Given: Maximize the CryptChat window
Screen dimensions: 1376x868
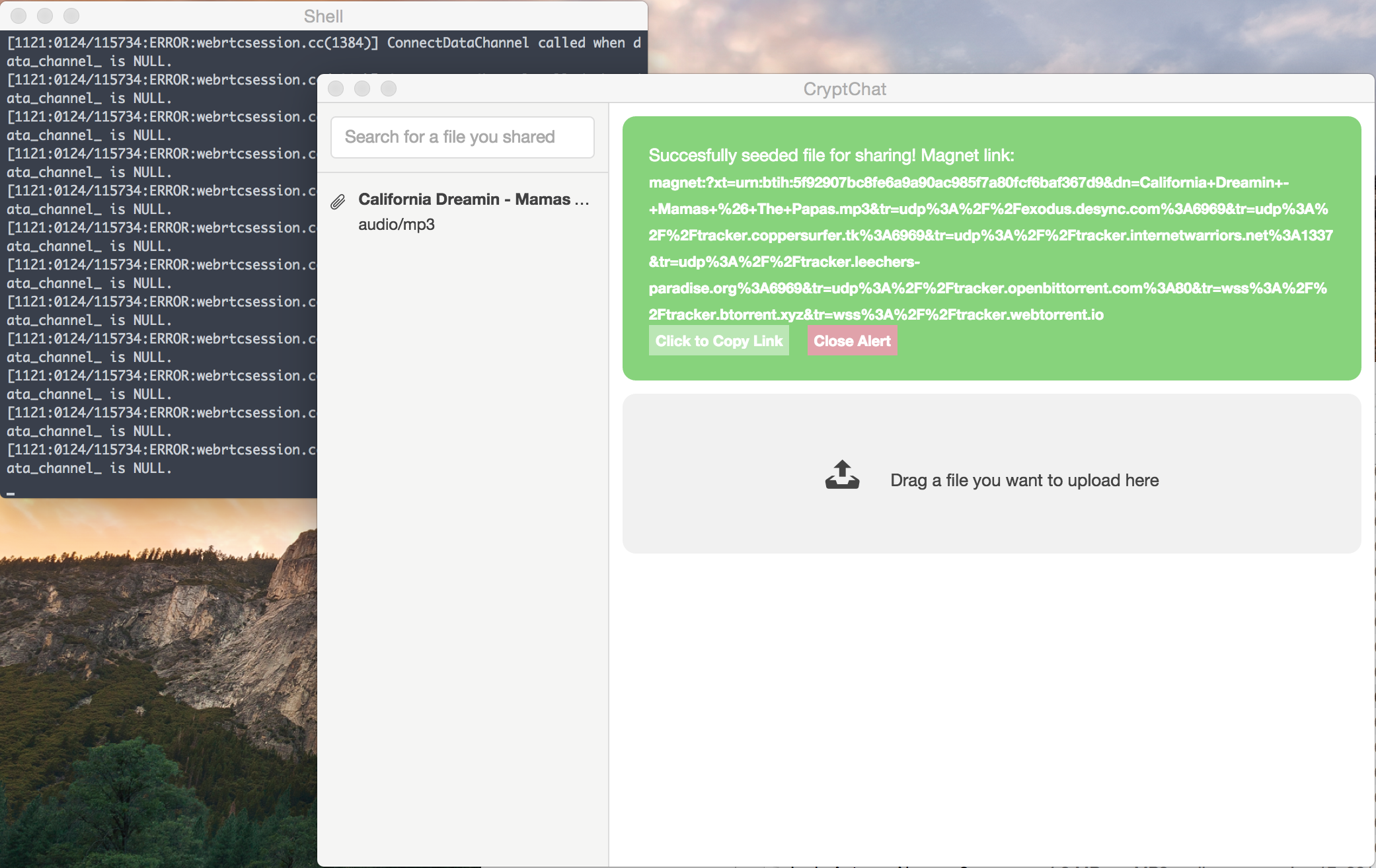Looking at the screenshot, I should pyautogui.click(x=389, y=89).
